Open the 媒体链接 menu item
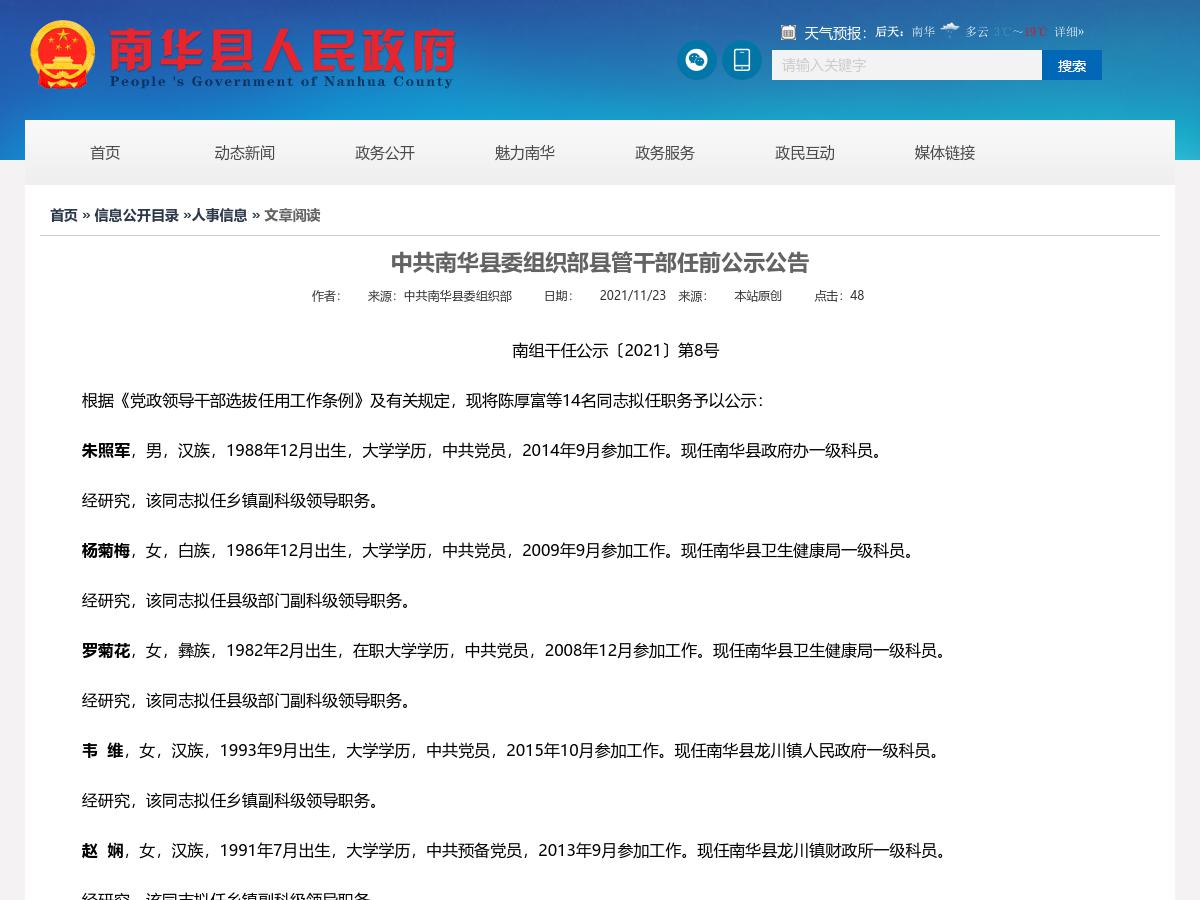 coord(944,153)
